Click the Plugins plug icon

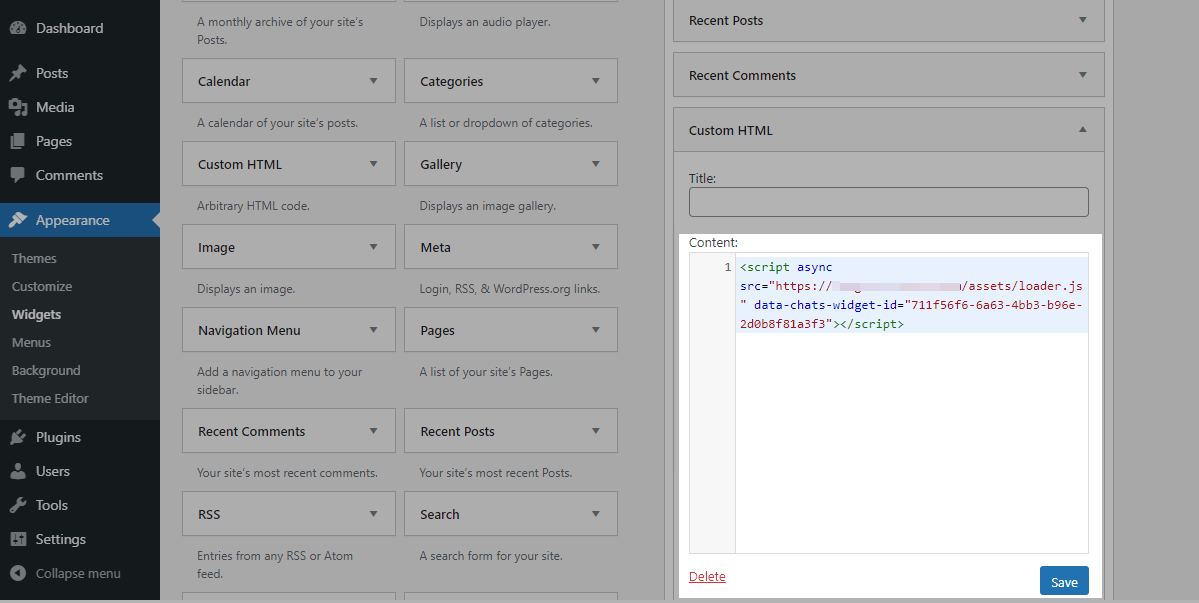click(18, 437)
